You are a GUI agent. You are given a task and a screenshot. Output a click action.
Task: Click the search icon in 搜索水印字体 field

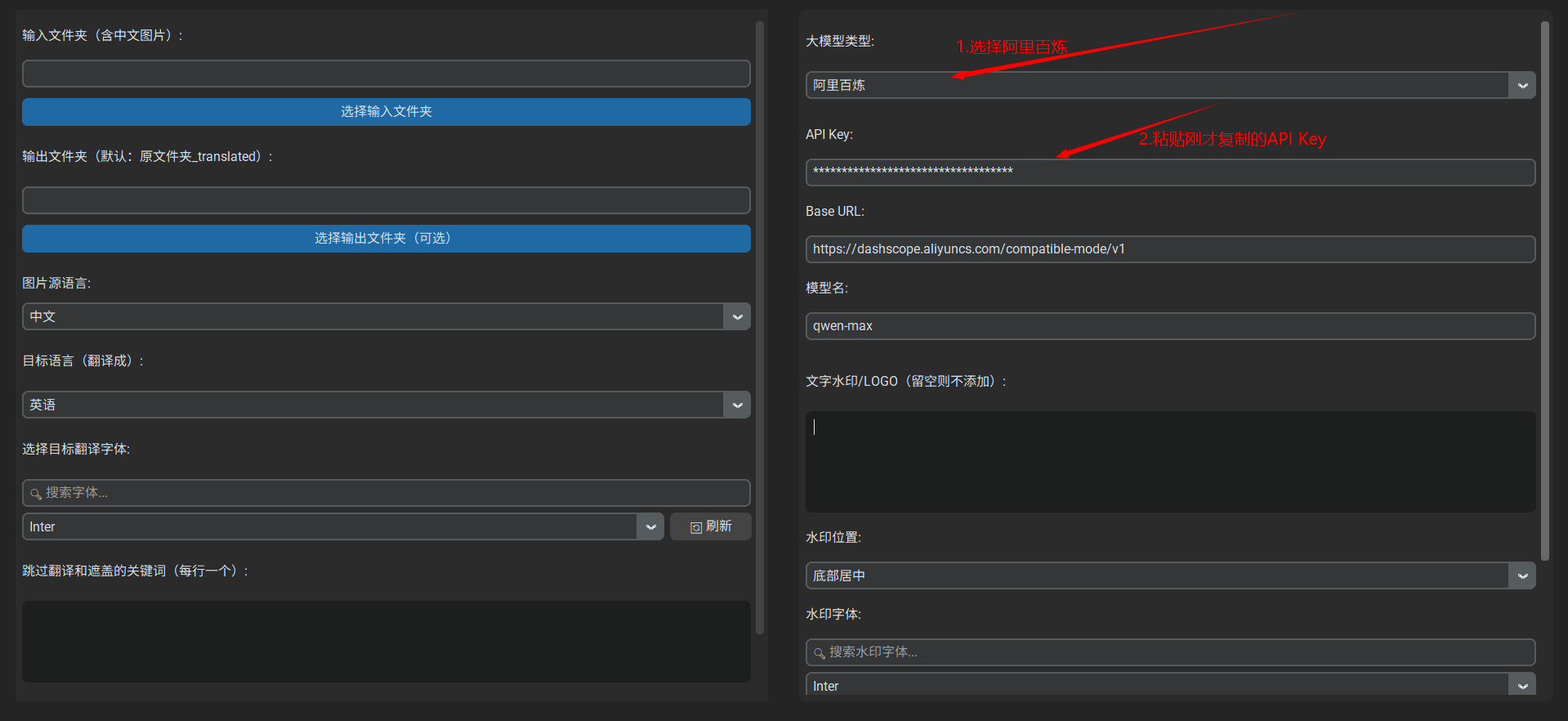tap(819, 653)
